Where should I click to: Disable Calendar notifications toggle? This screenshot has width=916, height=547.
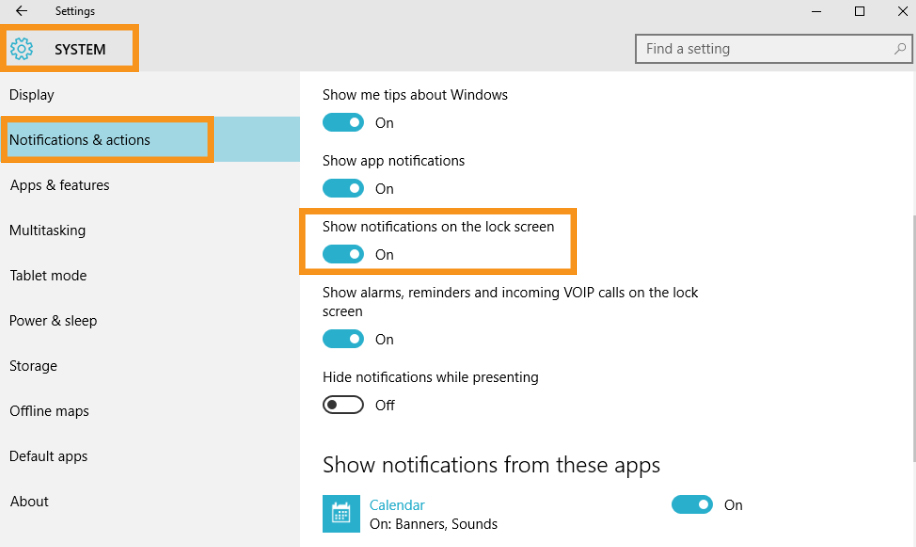(x=692, y=504)
